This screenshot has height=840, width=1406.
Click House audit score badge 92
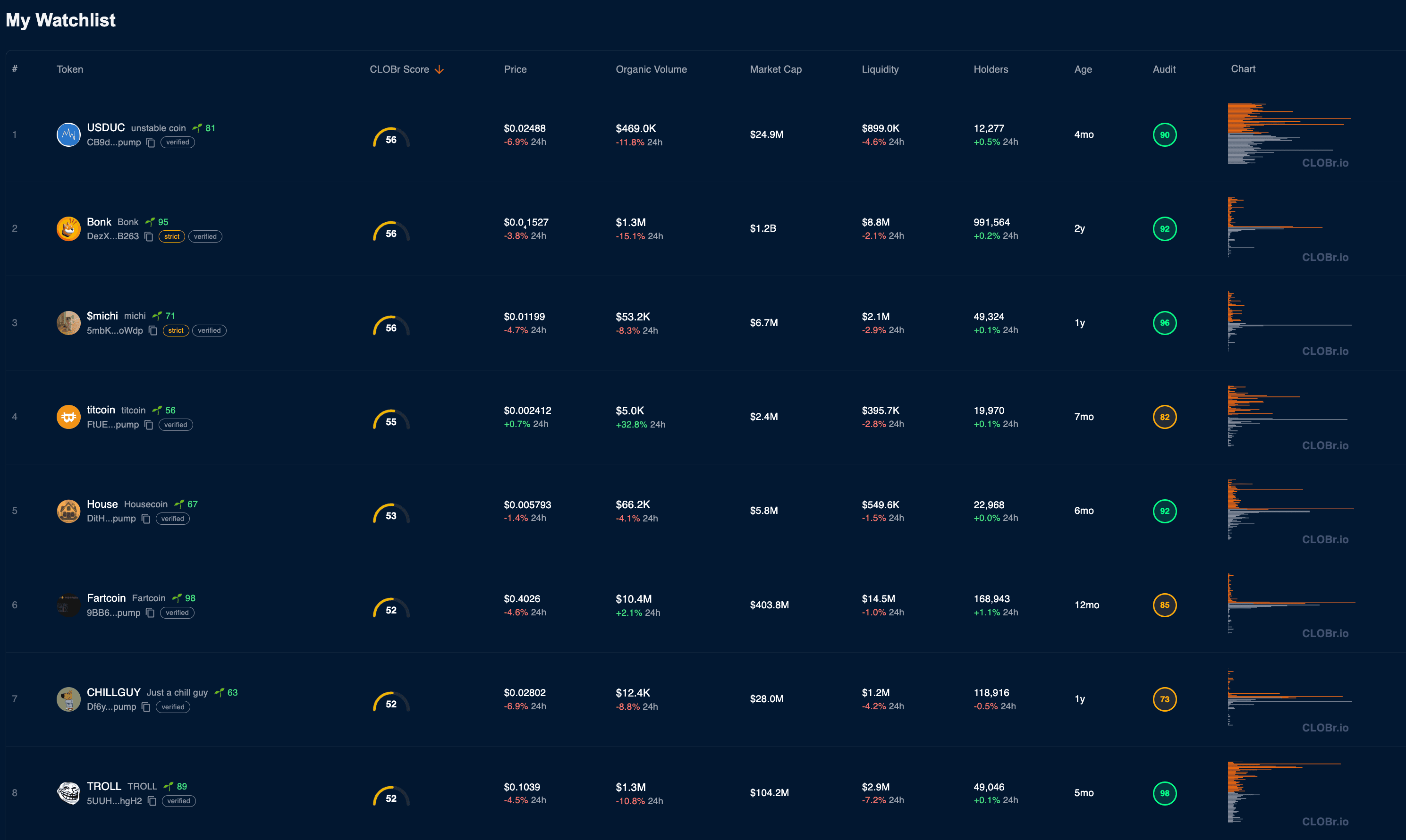point(1165,511)
